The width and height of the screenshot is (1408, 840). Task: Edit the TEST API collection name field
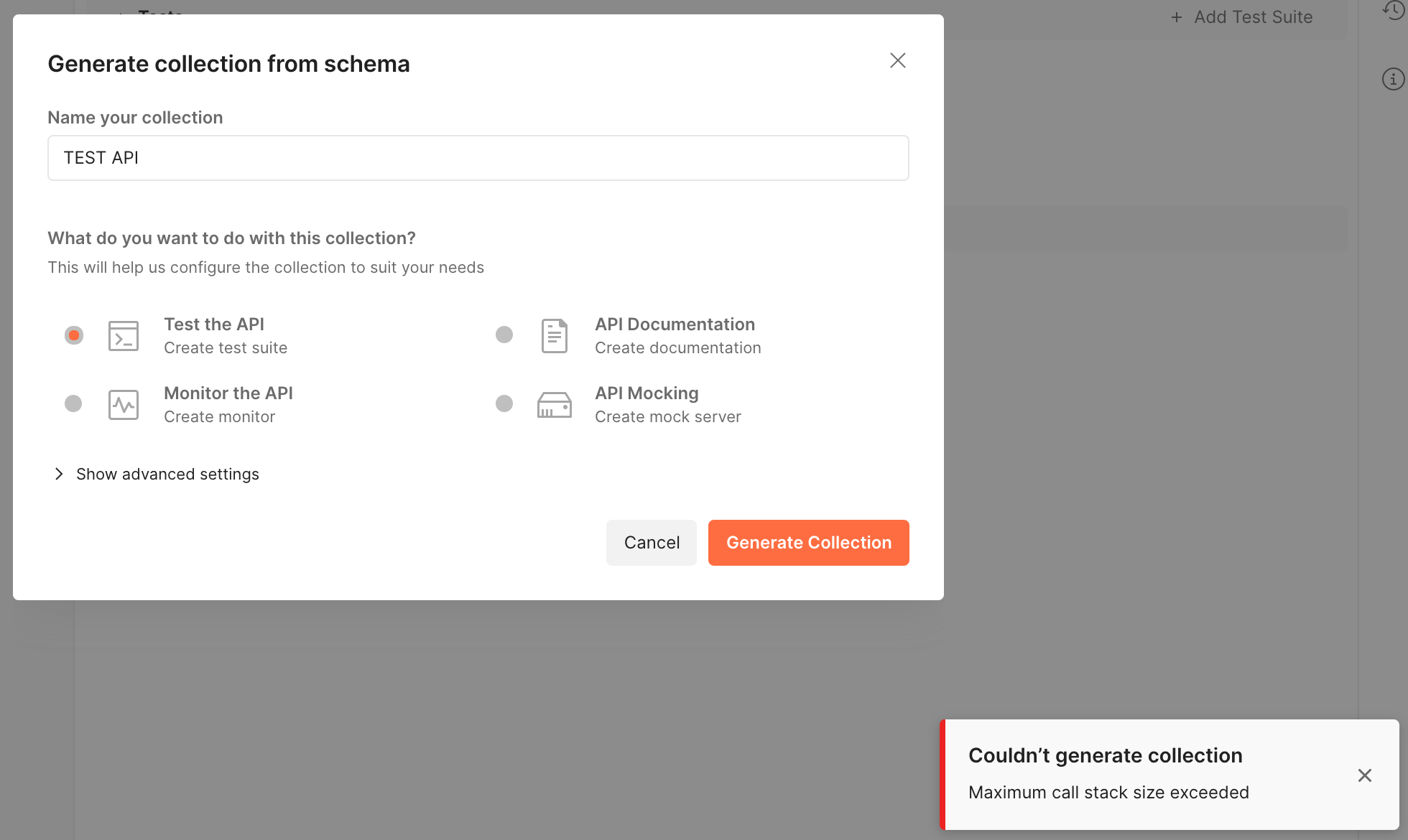[478, 157]
